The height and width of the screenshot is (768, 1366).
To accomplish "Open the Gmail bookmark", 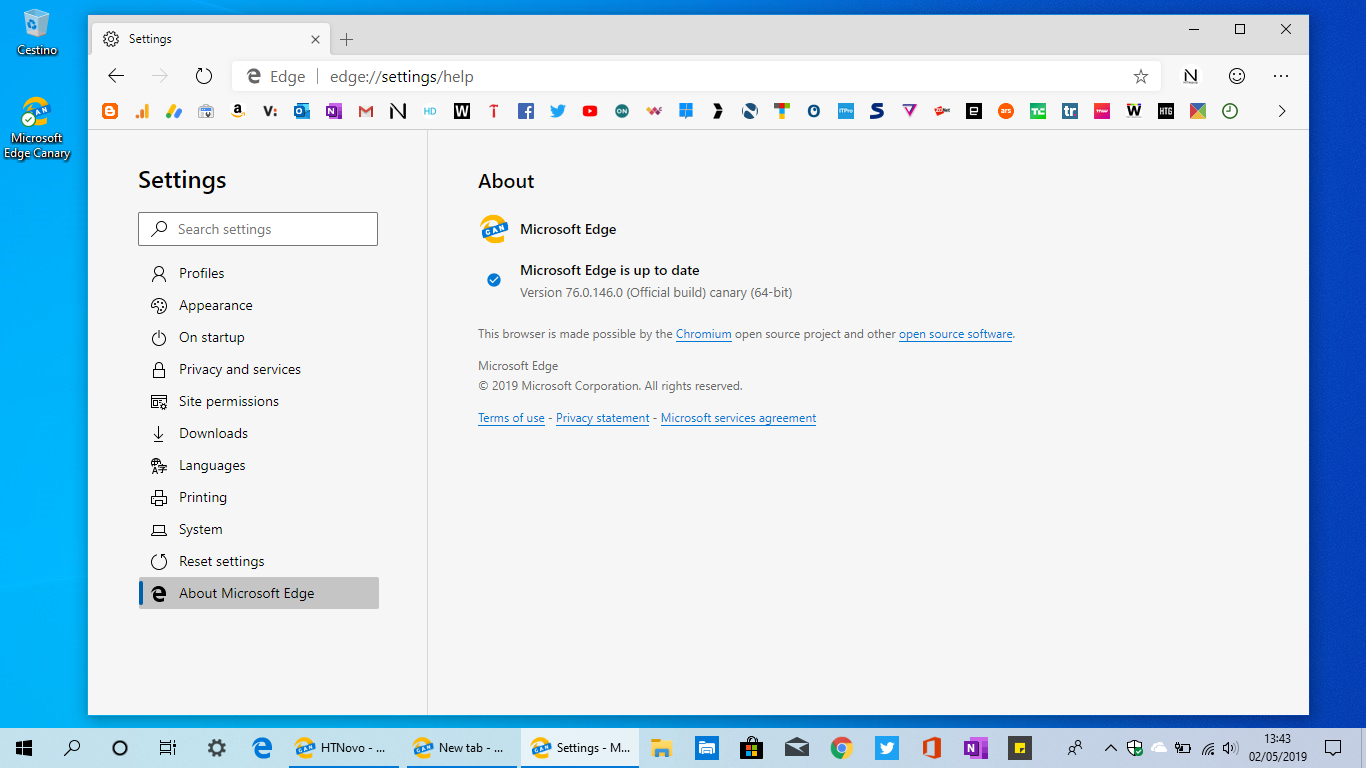I will pyautogui.click(x=366, y=111).
